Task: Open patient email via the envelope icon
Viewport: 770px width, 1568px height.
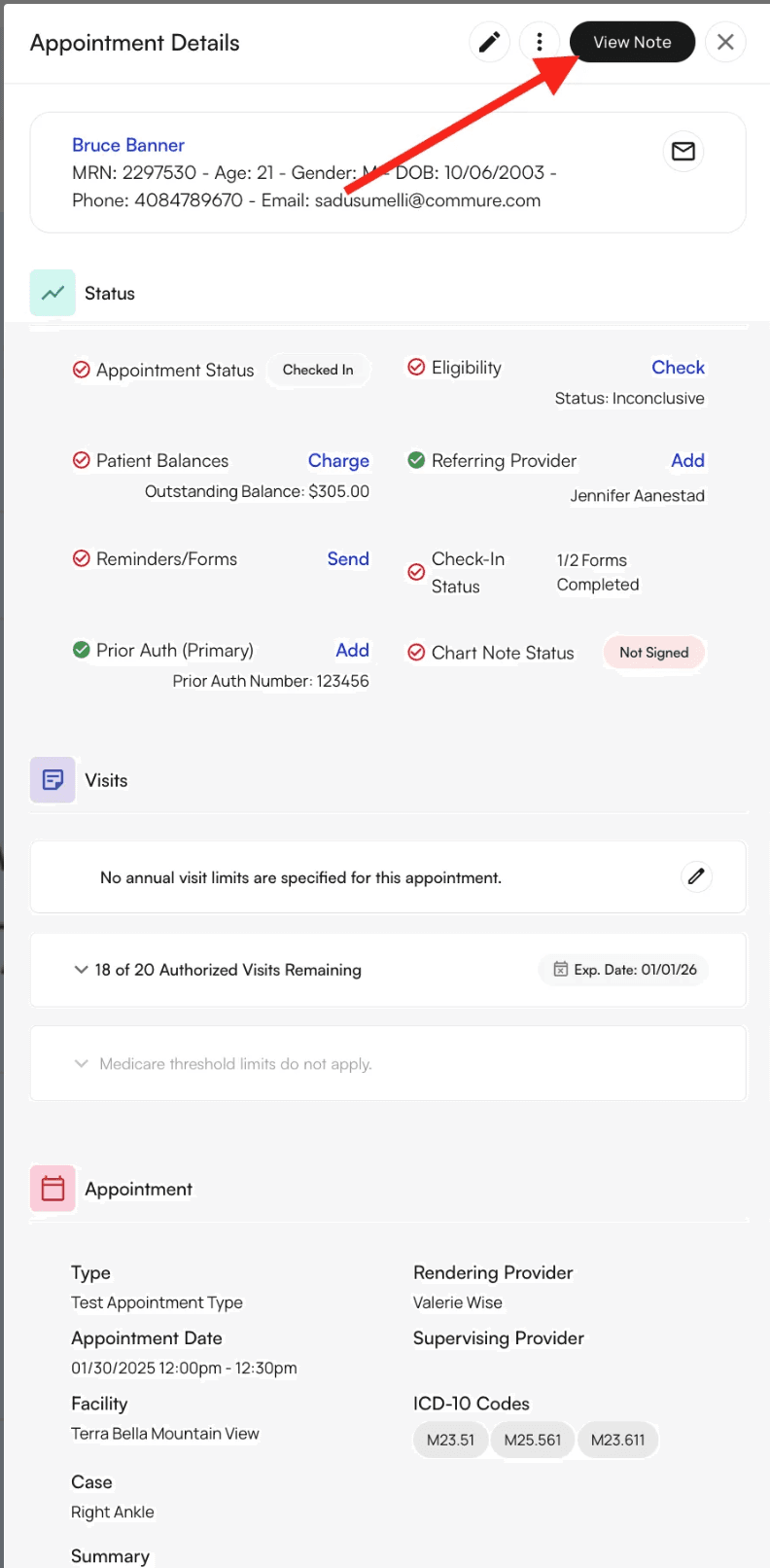Action: [x=682, y=151]
